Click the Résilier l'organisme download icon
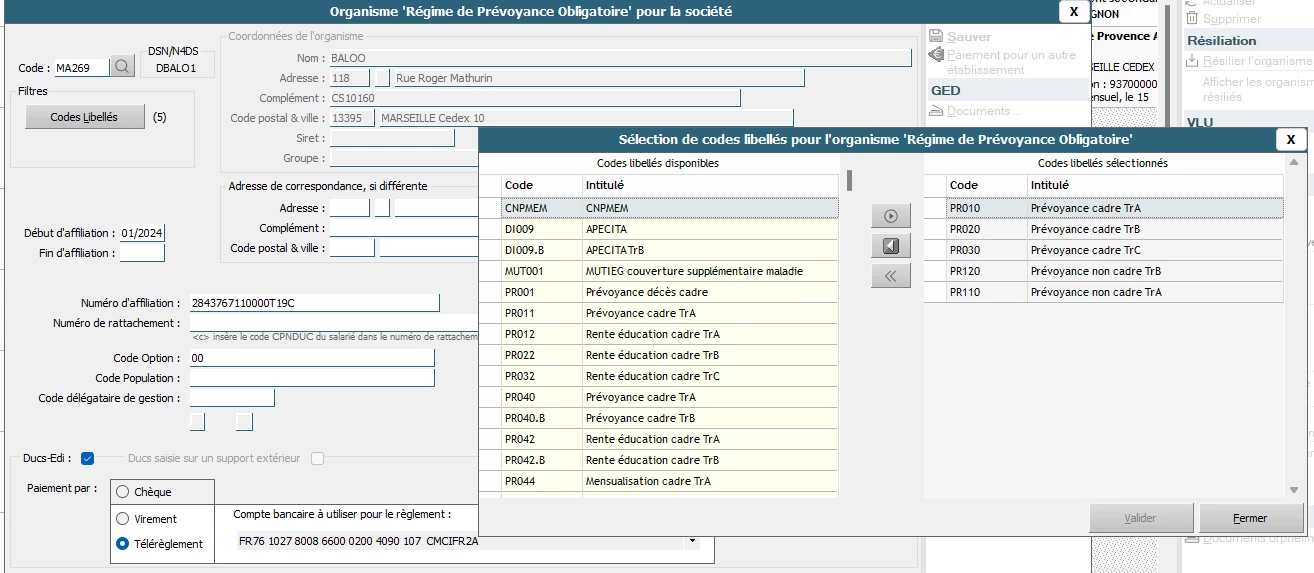Screen dimensions: 1314x573 [1191, 61]
